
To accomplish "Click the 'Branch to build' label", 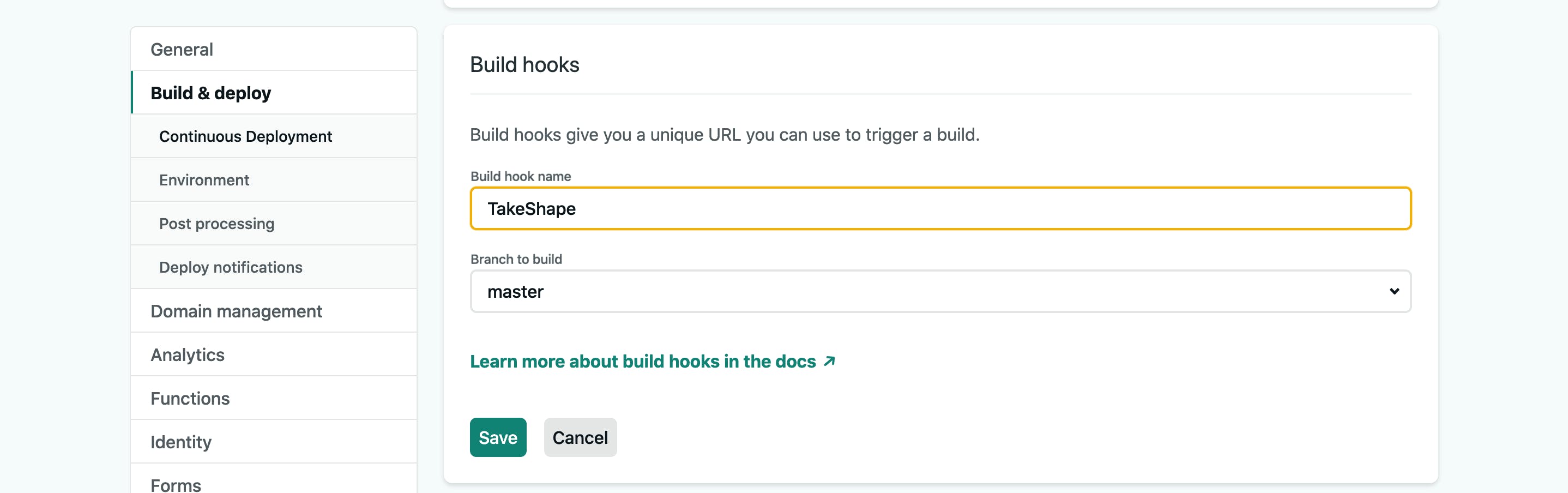I will click(516, 259).
